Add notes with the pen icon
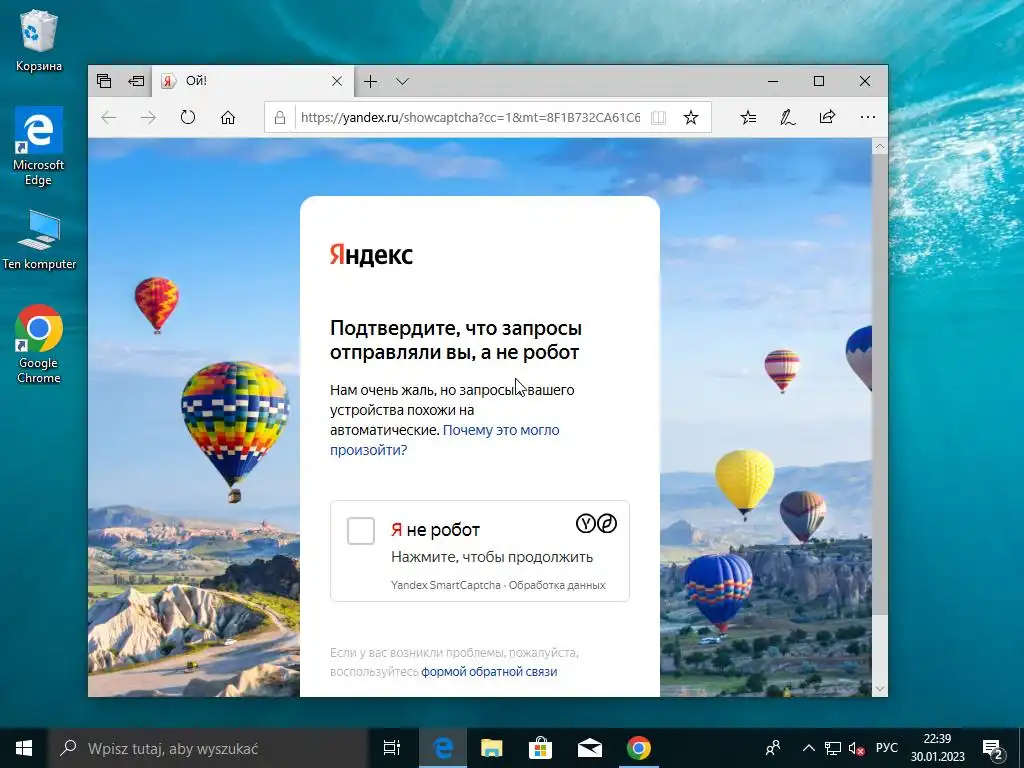 [788, 118]
